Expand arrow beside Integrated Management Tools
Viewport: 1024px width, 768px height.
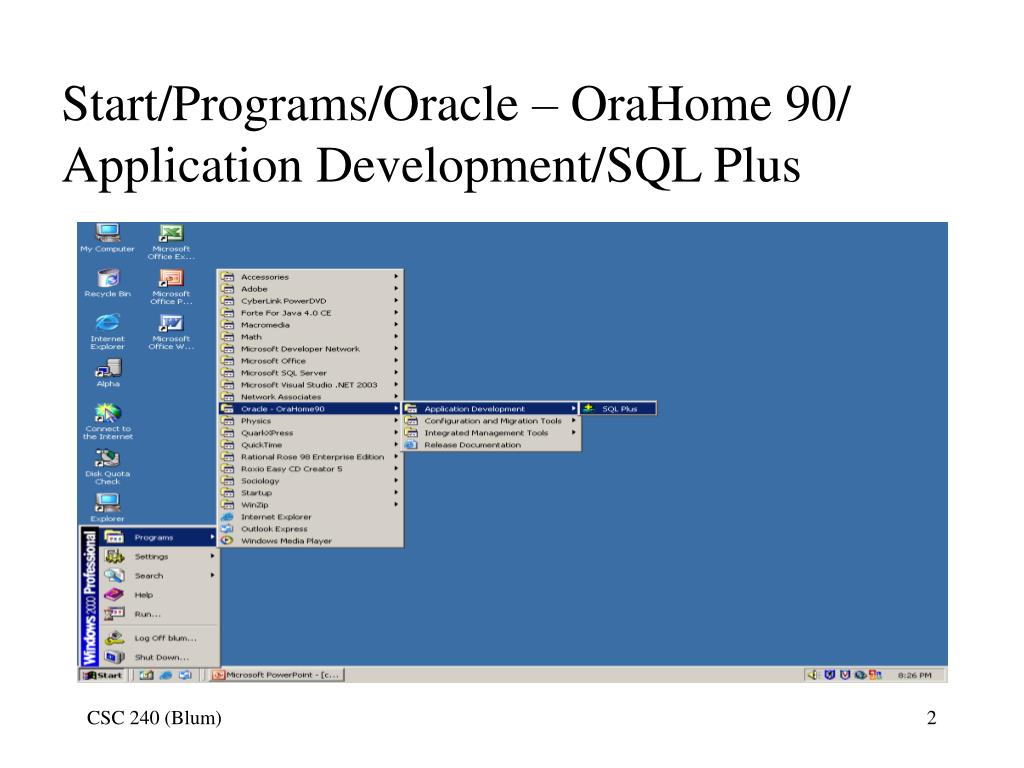tap(573, 432)
